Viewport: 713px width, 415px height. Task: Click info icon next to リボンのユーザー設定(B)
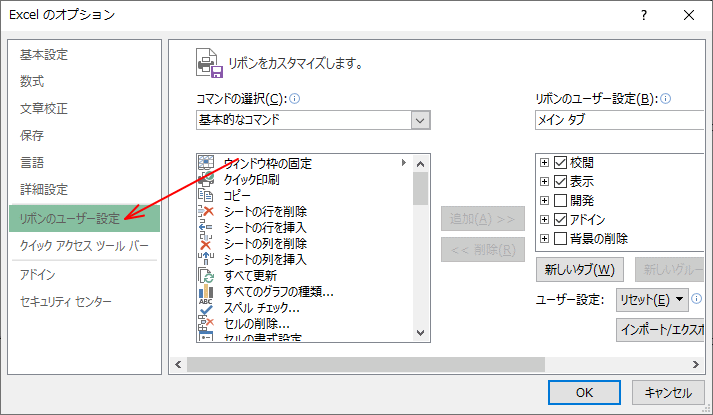(x=665, y=98)
